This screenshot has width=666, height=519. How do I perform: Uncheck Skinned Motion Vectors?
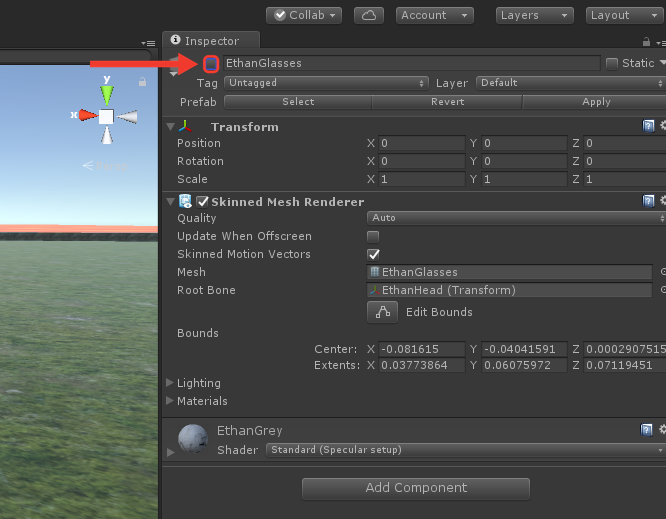point(373,254)
